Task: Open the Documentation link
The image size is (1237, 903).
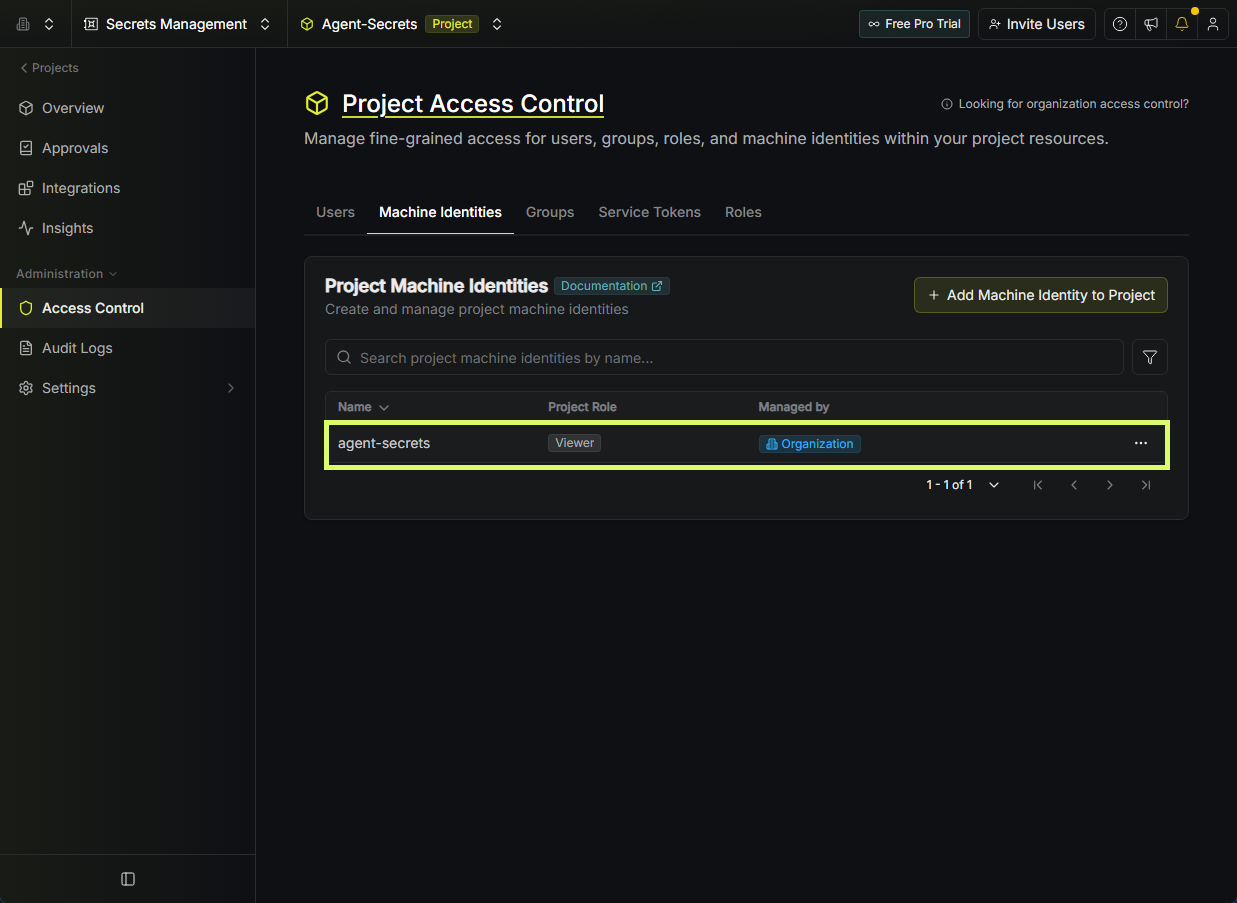Action: click(x=612, y=286)
